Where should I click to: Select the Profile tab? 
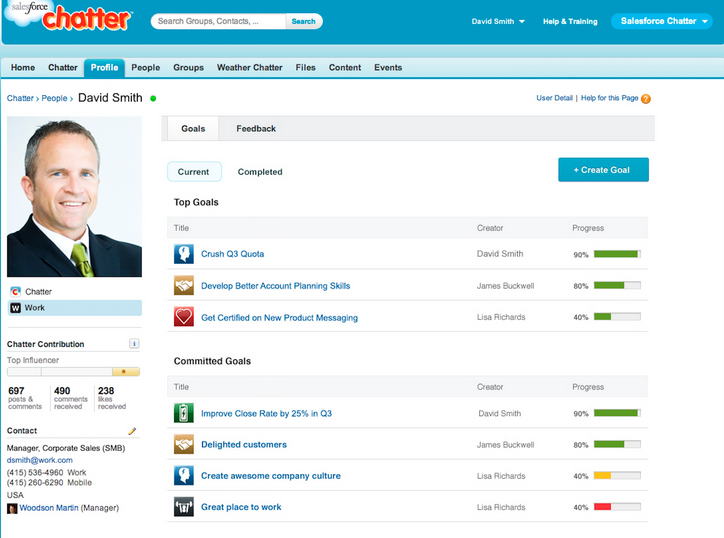click(x=104, y=67)
